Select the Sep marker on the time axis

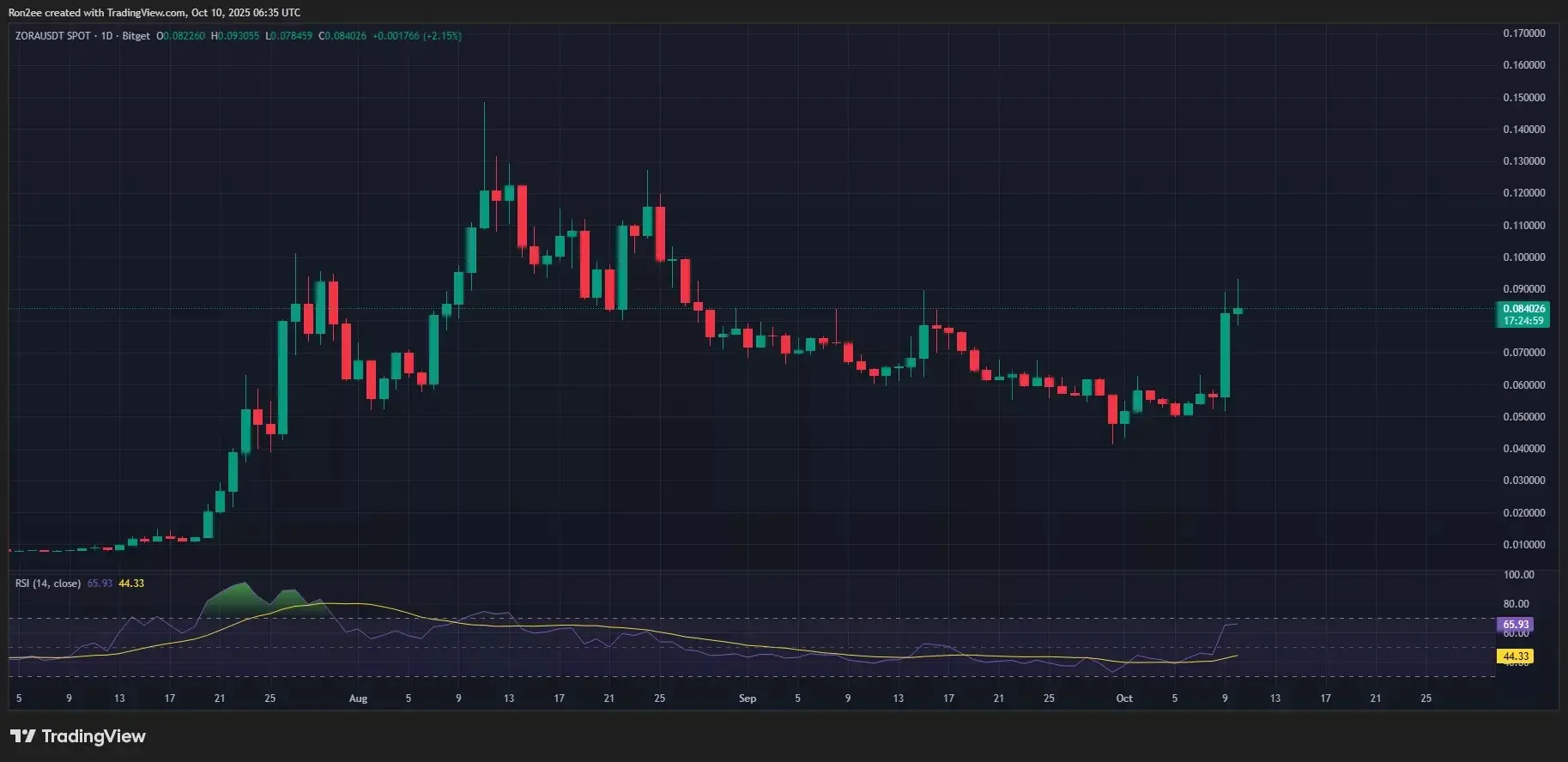[748, 698]
